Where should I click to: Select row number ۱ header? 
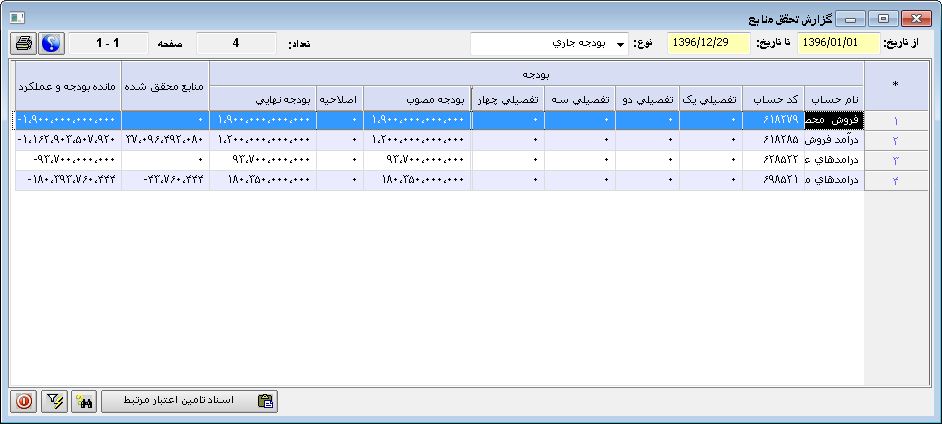(x=896, y=121)
